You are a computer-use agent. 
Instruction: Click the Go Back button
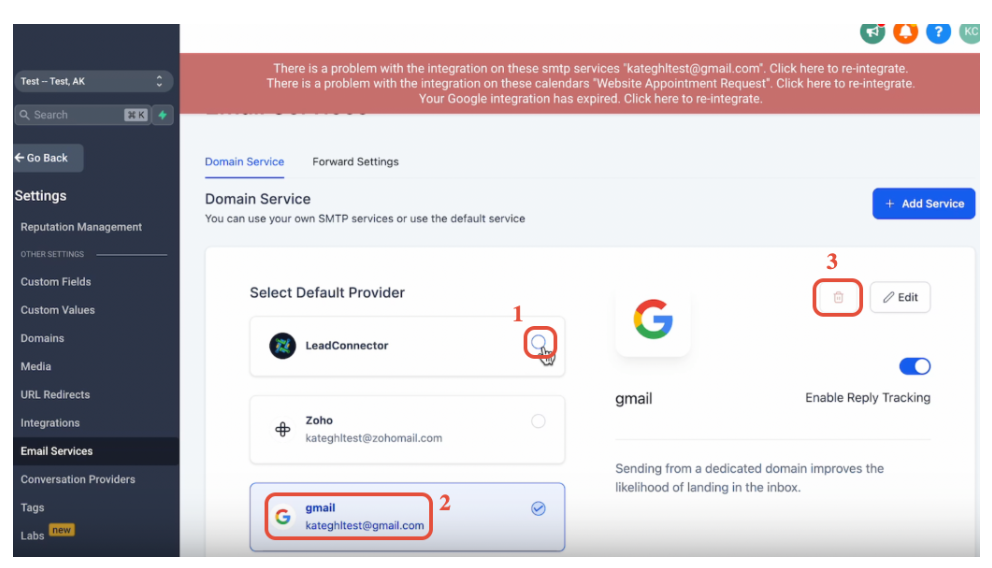click(49, 158)
